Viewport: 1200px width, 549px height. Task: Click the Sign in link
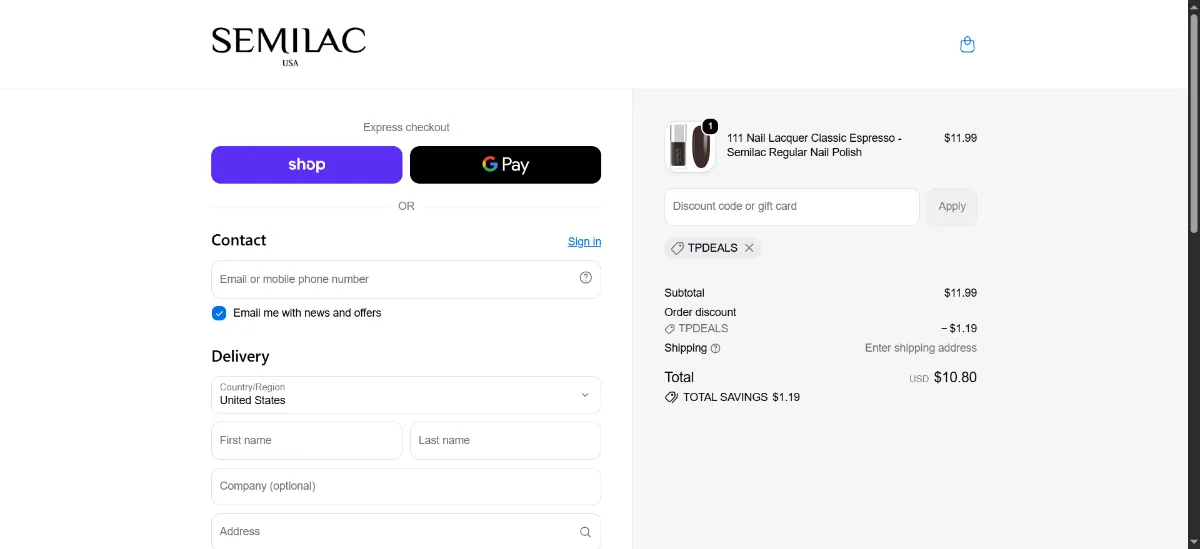[584, 242]
